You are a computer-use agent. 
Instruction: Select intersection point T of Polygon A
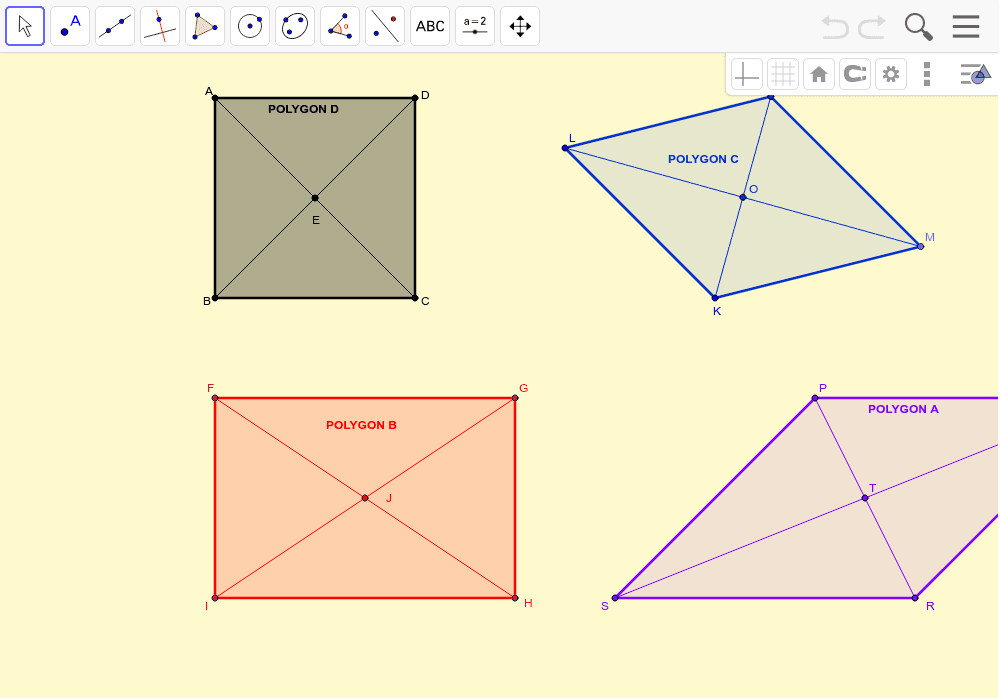[x=865, y=498]
